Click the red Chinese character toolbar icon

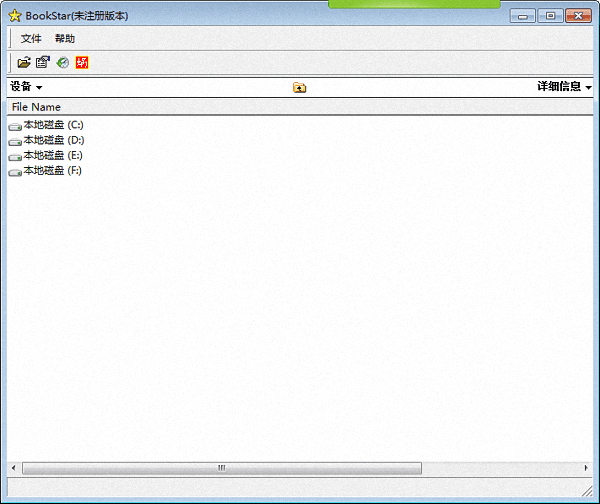[82, 63]
